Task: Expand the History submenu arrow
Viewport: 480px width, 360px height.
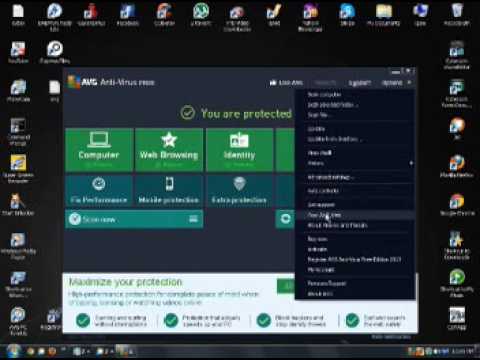Action: (411, 163)
